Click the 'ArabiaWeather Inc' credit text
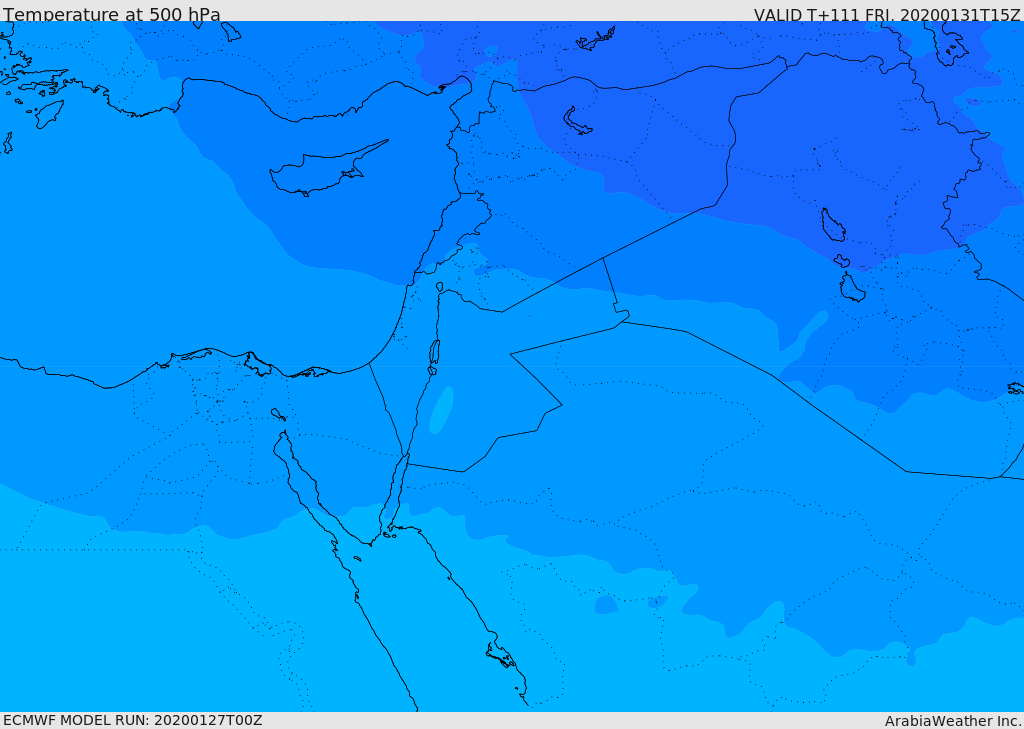The height and width of the screenshot is (729, 1024). coord(953,721)
